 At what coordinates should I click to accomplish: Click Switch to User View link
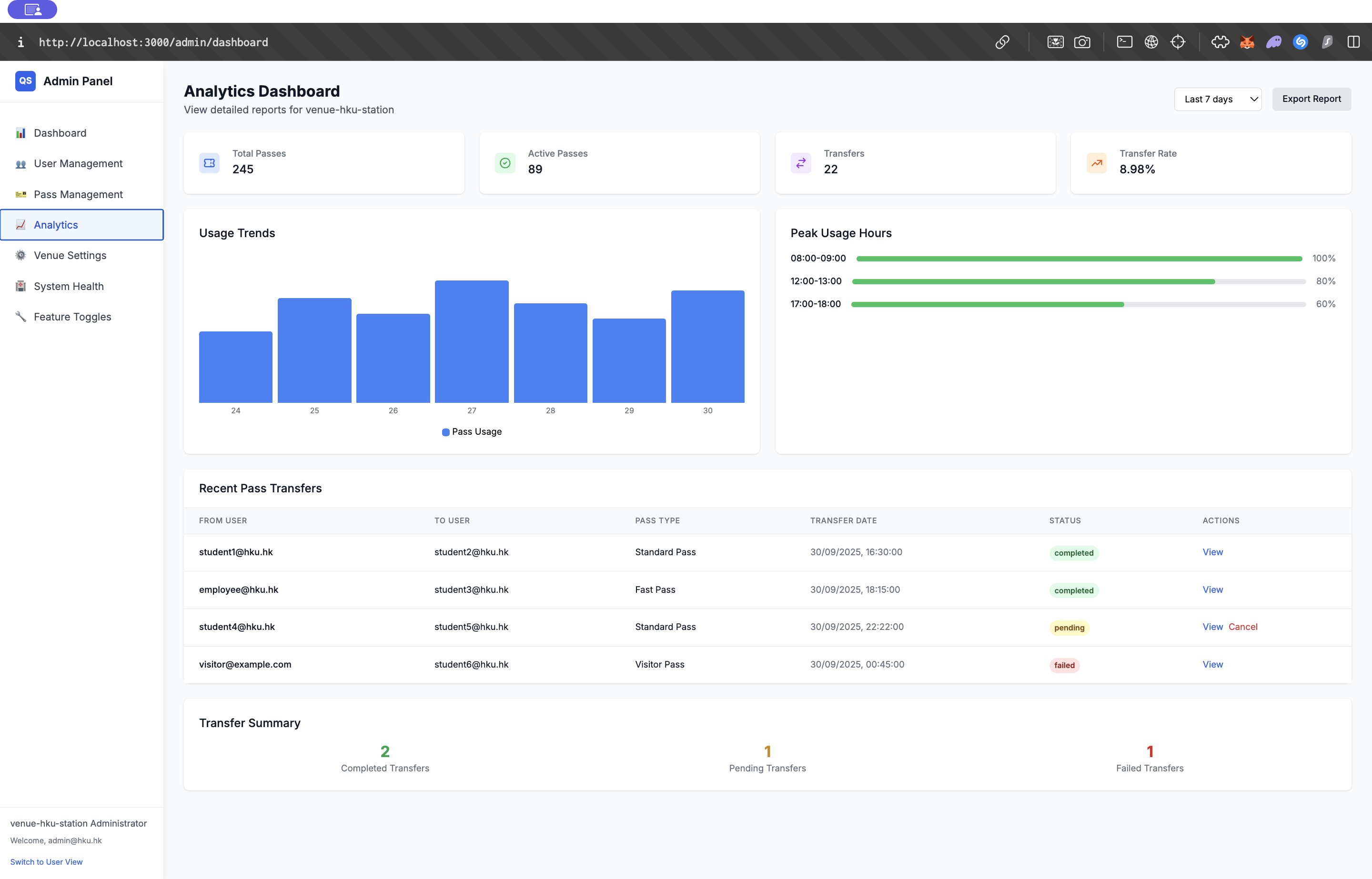pyautogui.click(x=46, y=862)
